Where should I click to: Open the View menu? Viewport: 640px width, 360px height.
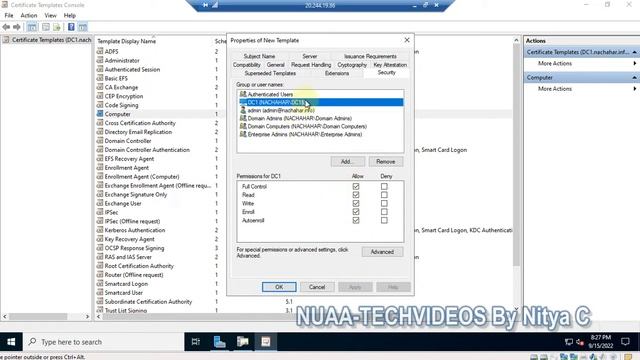(51, 15)
